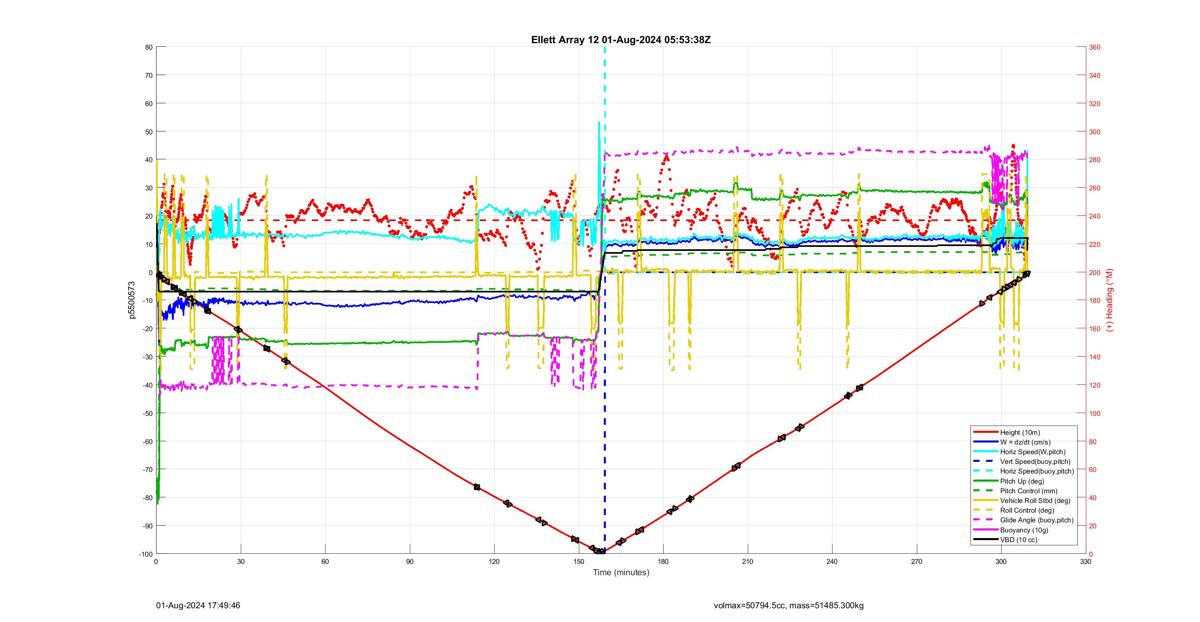Click x-axis time tick label "300"

(1001, 563)
